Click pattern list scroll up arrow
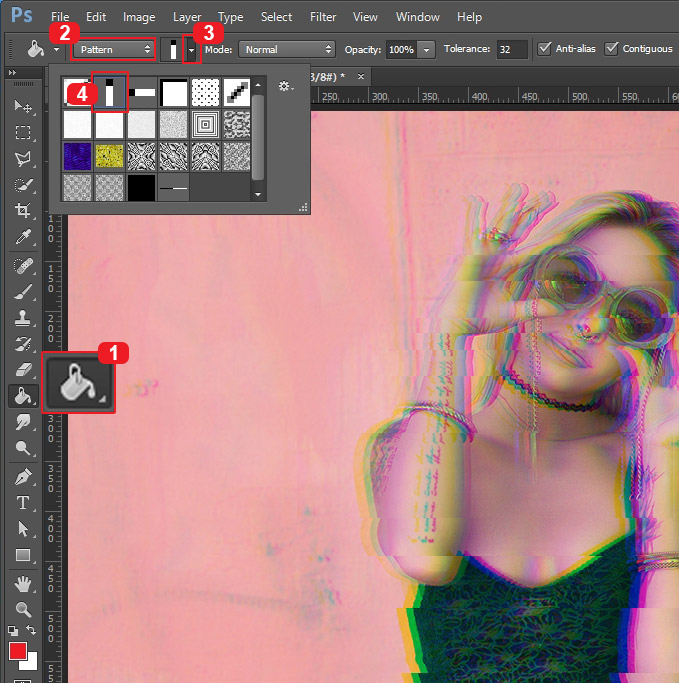This screenshot has width=679, height=683. click(258, 85)
